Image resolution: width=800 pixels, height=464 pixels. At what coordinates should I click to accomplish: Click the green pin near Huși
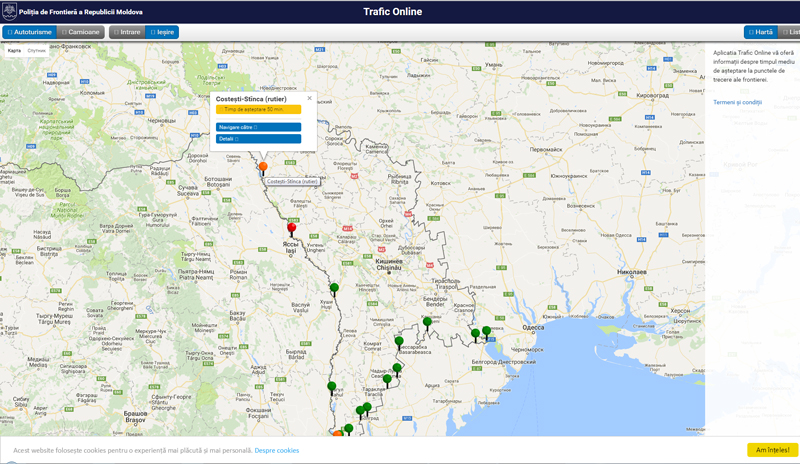(334, 289)
